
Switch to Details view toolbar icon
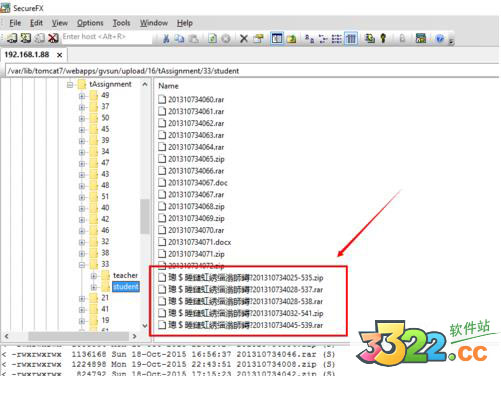click(x=351, y=39)
